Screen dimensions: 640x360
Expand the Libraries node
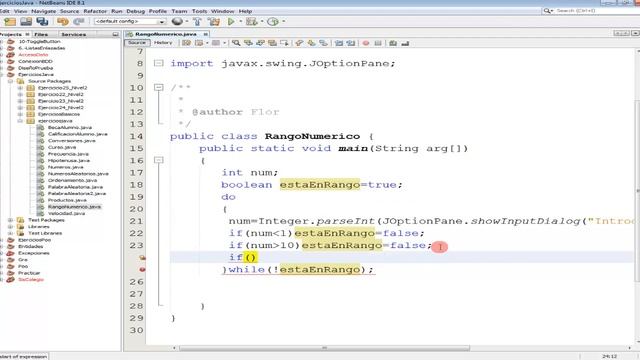(11, 227)
